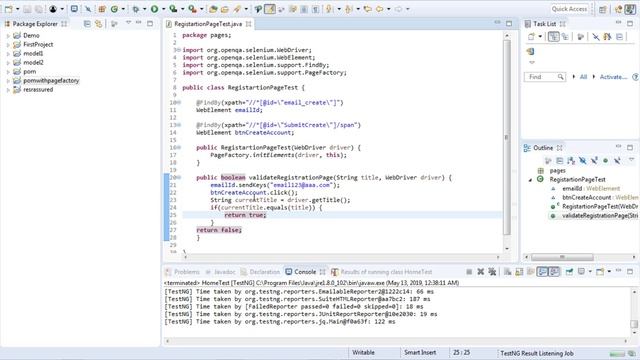
Task: Click the Activate... link in Task List
Action: 613,77
